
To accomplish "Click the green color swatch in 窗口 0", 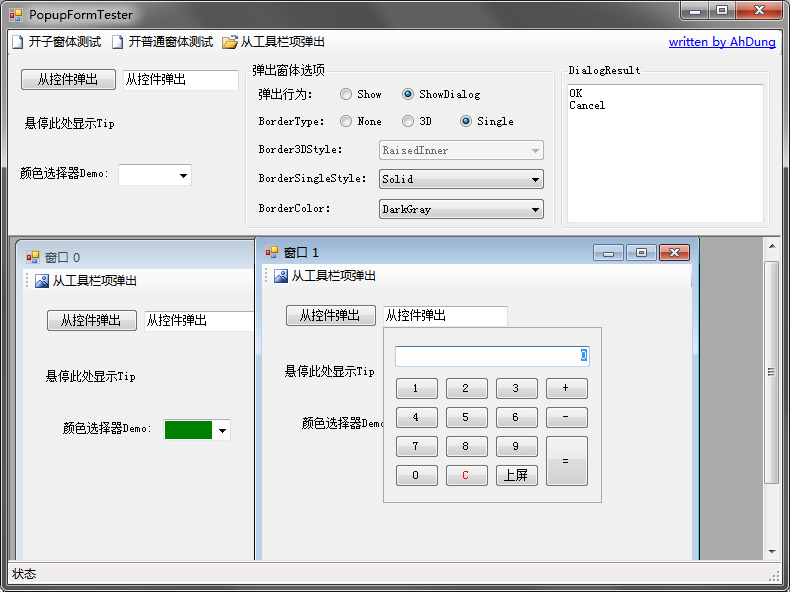I will (x=188, y=430).
